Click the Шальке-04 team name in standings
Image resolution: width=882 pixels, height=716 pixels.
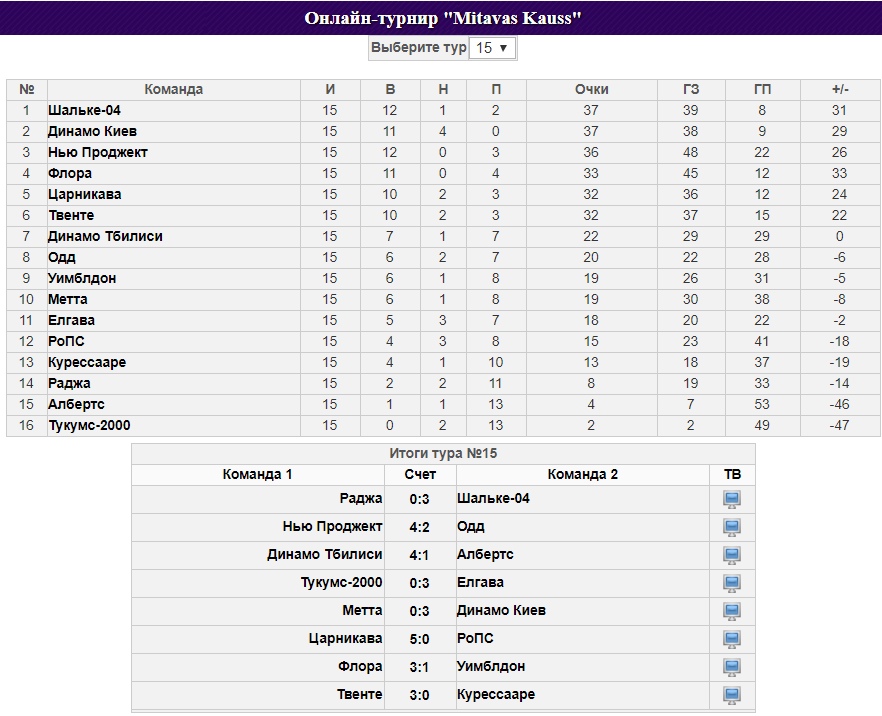pyautogui.click(x=84, y=110)
